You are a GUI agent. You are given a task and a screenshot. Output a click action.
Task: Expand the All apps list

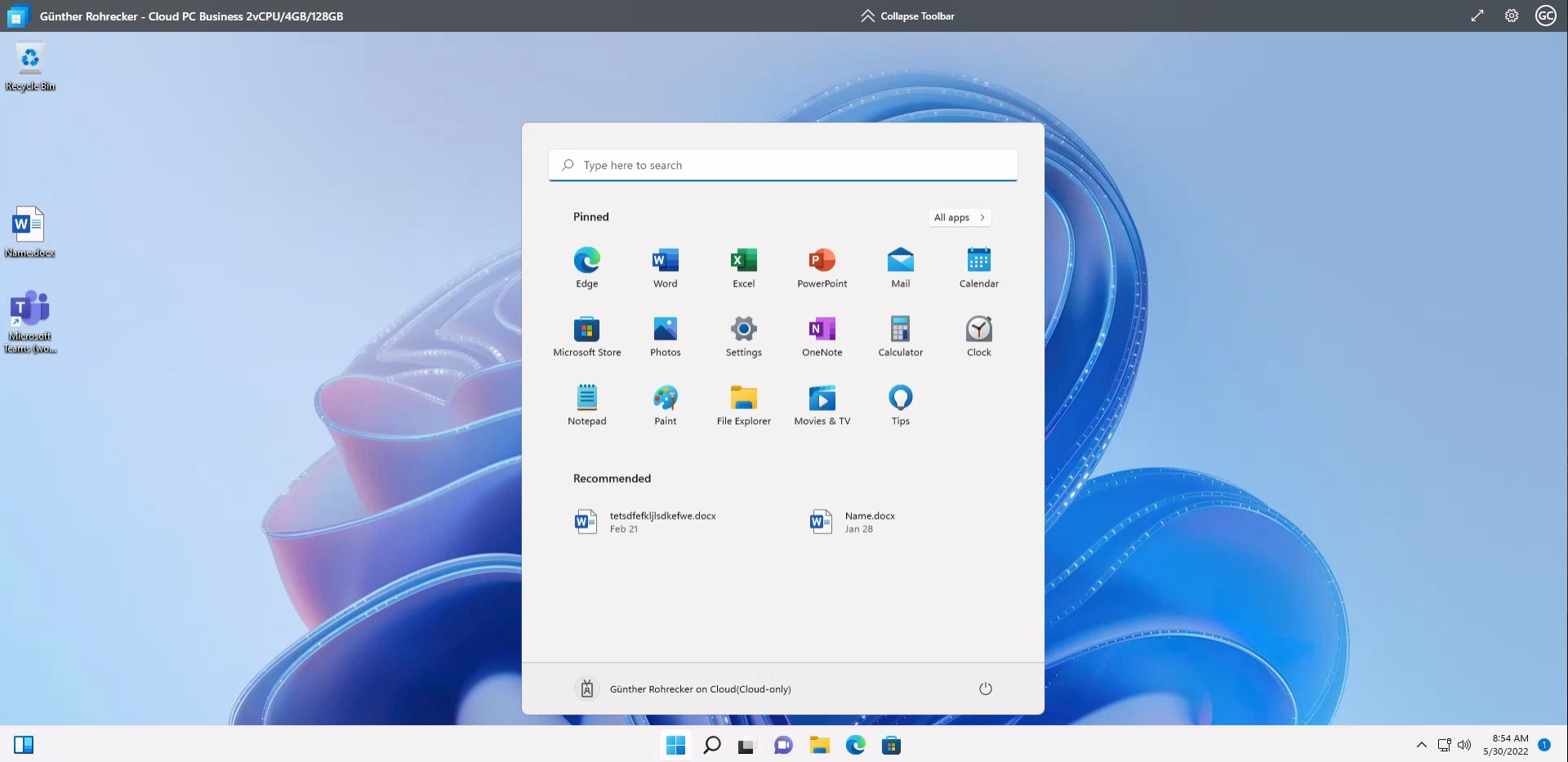pos(960,217)
